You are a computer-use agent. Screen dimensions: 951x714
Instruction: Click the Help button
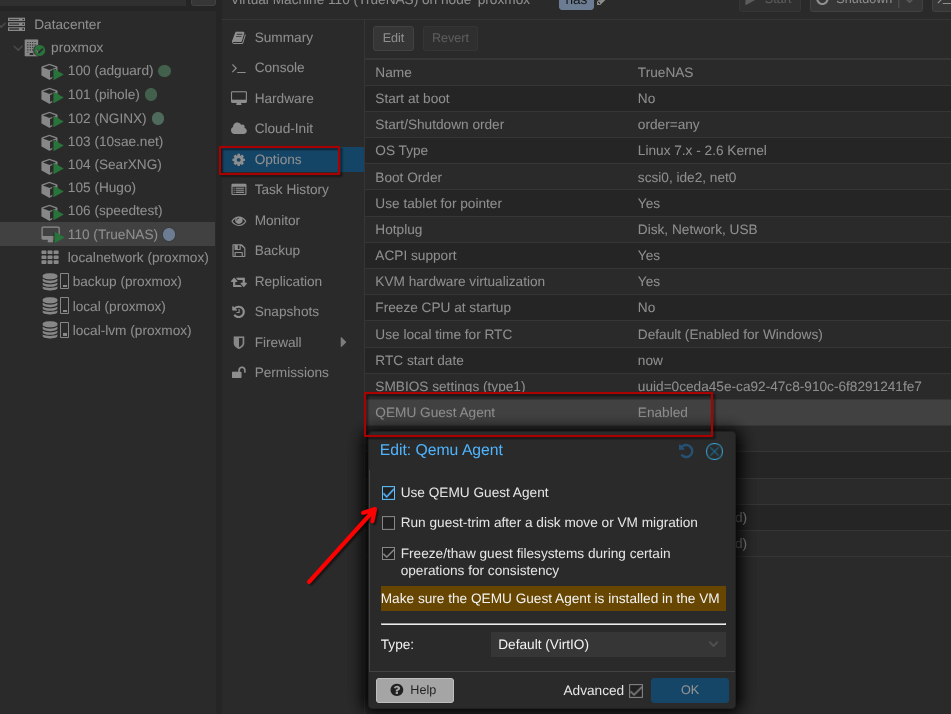click(x=415, y=690)
